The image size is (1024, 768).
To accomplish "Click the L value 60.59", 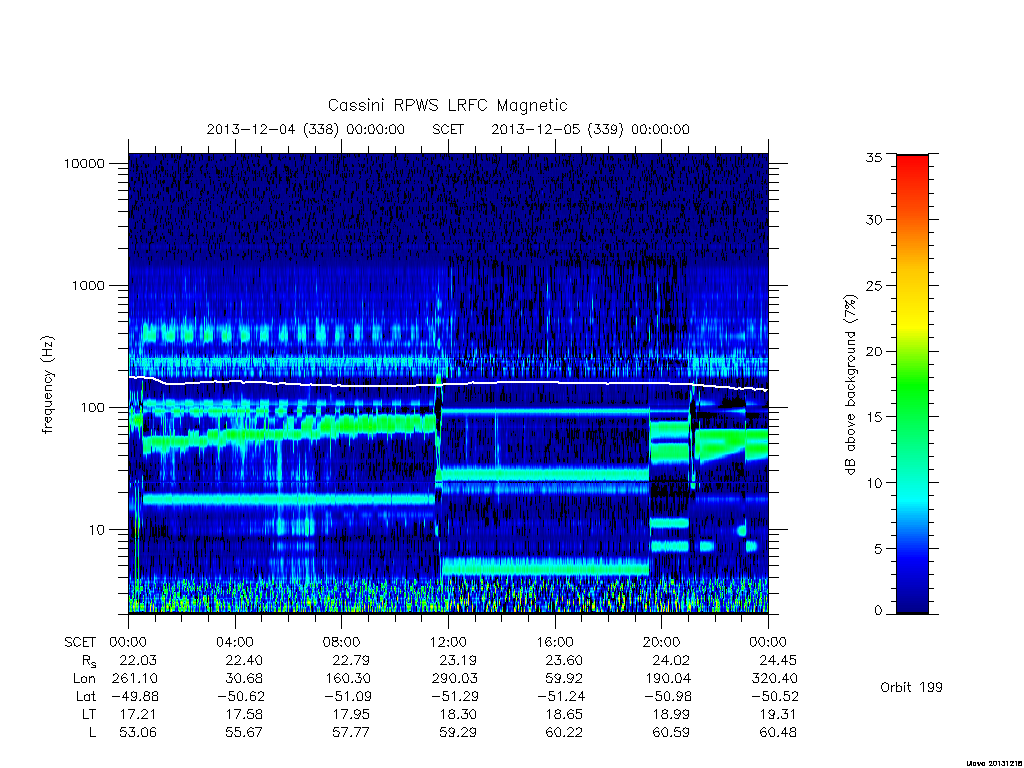I will [671, 733].
